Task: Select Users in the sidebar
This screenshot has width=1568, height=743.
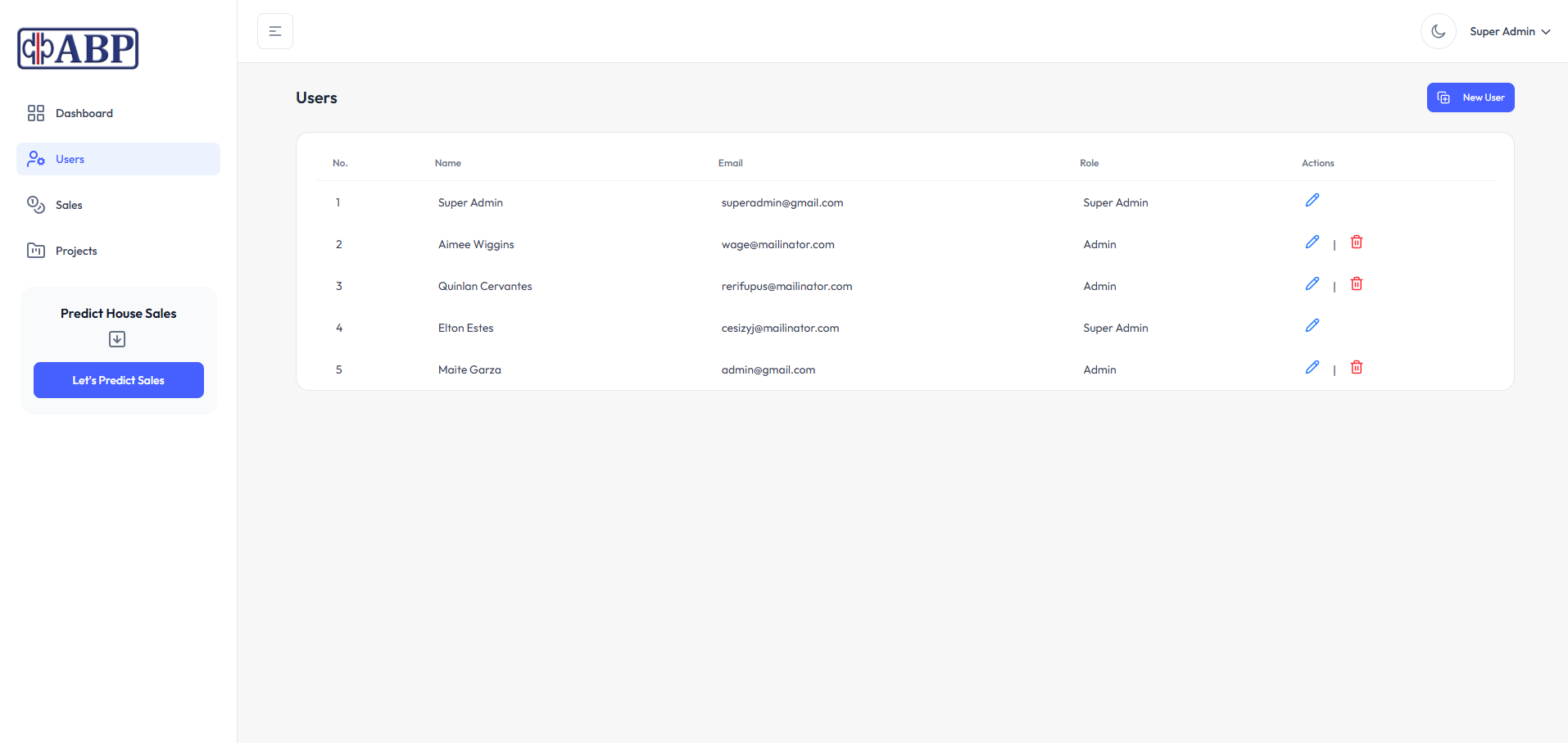Action: (x=70, y=159)
